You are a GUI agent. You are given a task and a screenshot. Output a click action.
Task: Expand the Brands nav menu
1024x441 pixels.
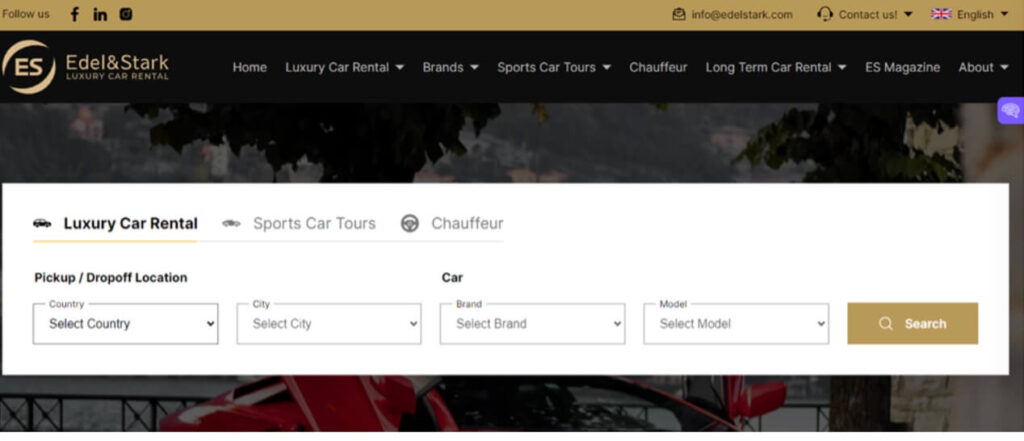(x=474, y=67)
